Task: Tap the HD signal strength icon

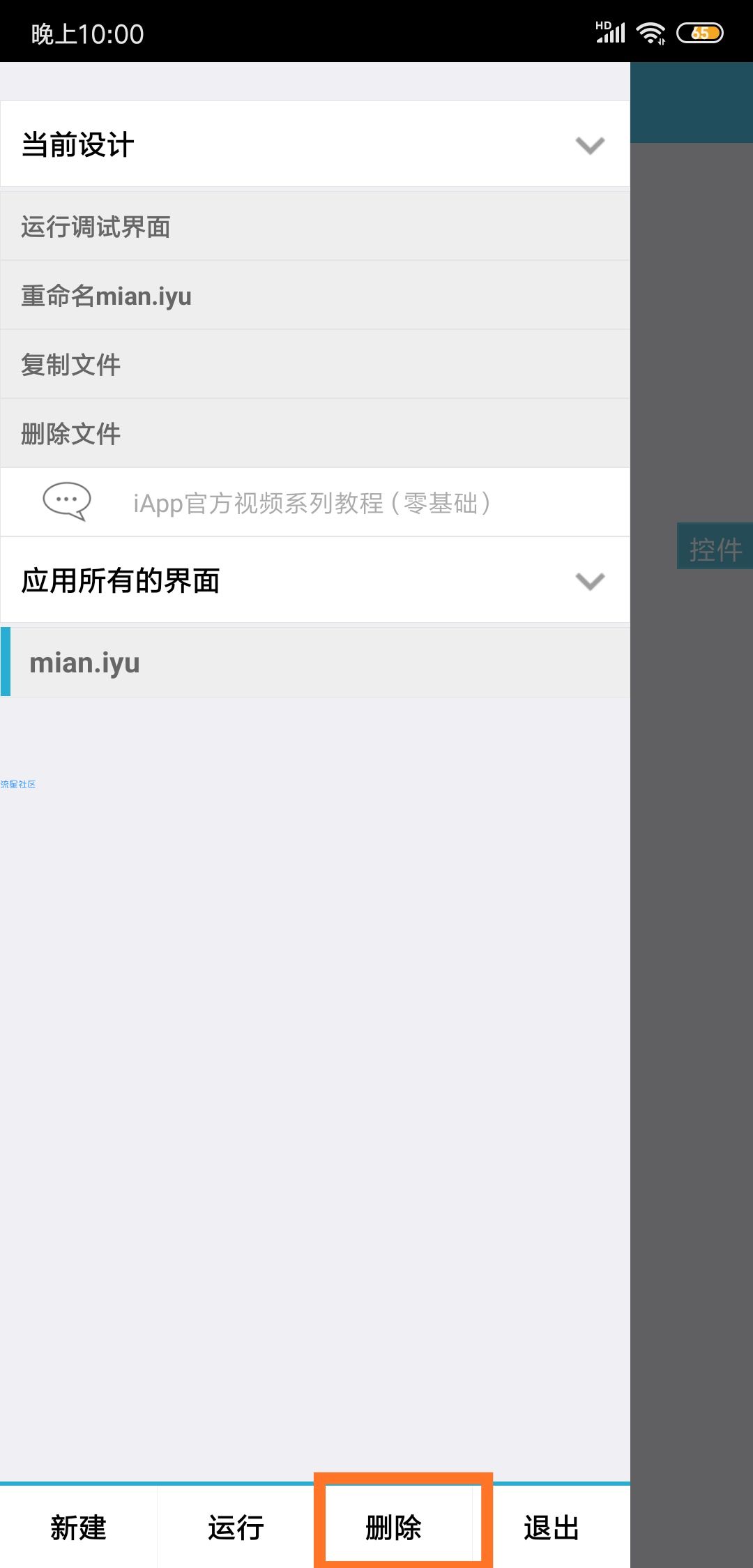Action: click(611, 32)
